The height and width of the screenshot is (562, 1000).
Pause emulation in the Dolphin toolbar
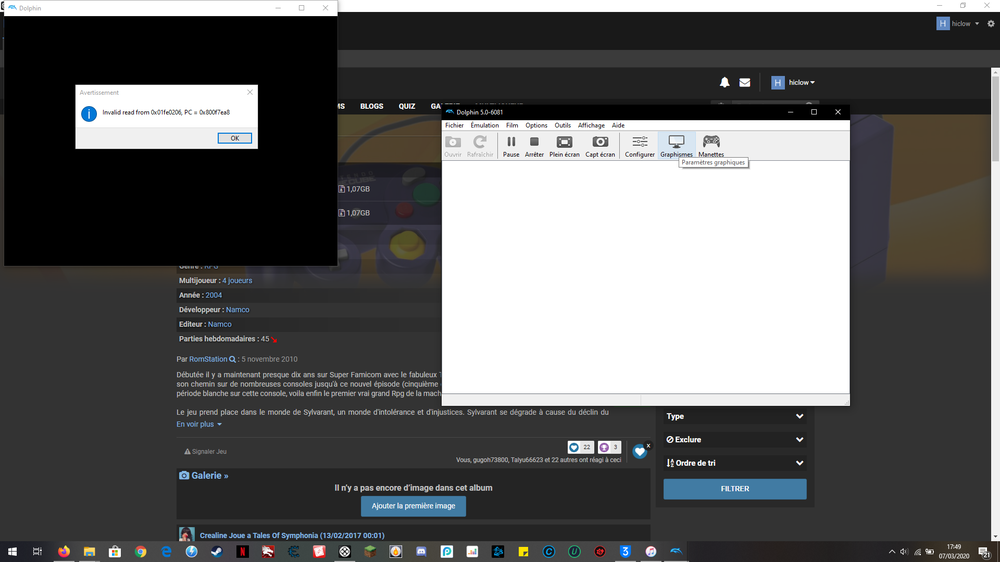(x=511, y=145)
